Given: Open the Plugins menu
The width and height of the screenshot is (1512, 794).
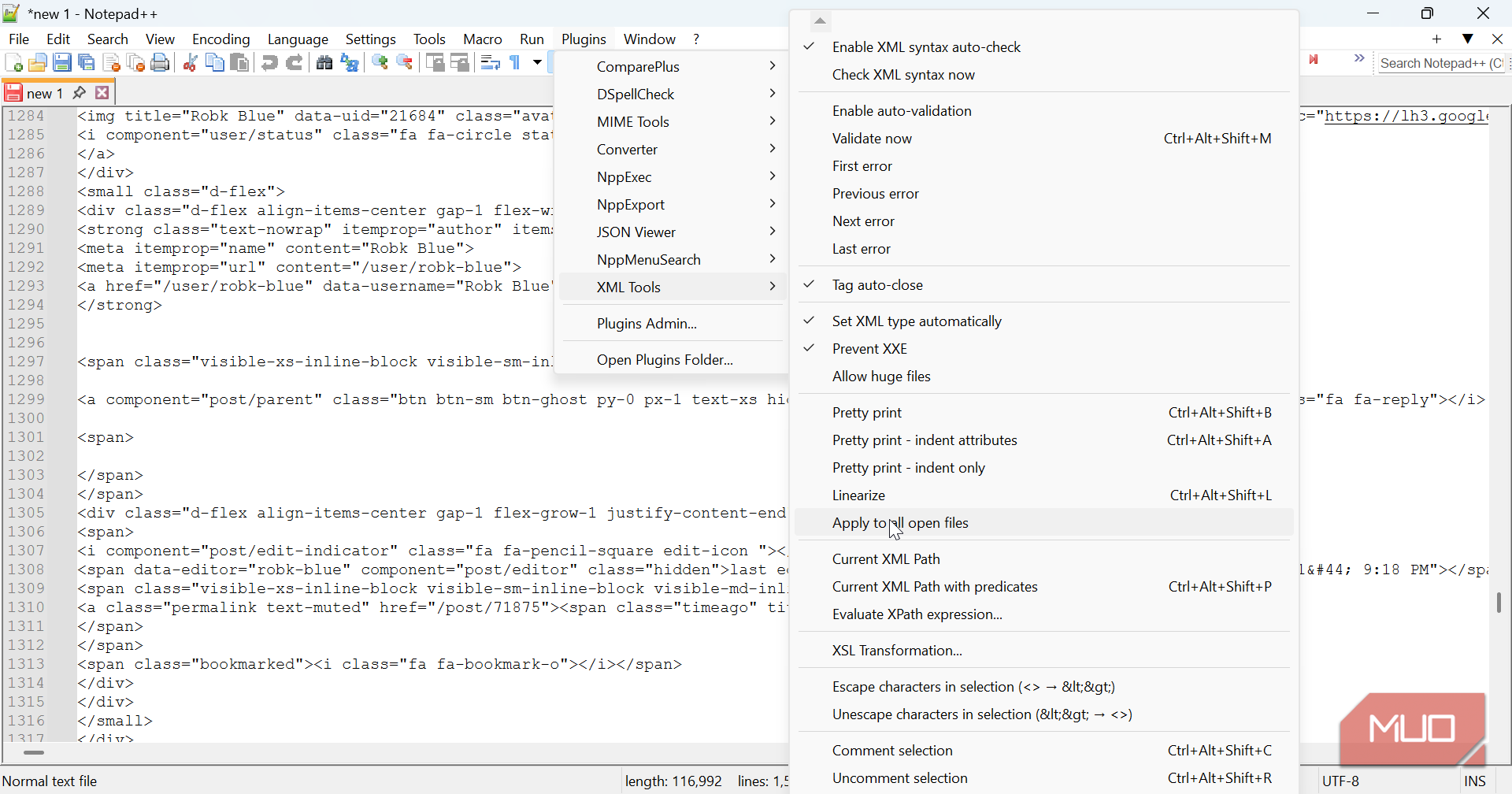Looking at the screenshot, I should (x=584, y=39).
